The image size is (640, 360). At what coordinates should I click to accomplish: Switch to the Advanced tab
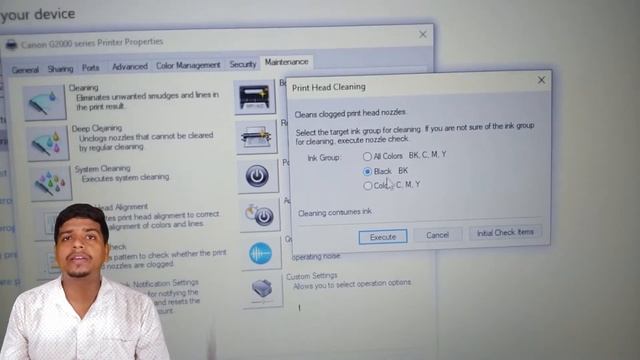pyautogui.click(x=130, y=66)
